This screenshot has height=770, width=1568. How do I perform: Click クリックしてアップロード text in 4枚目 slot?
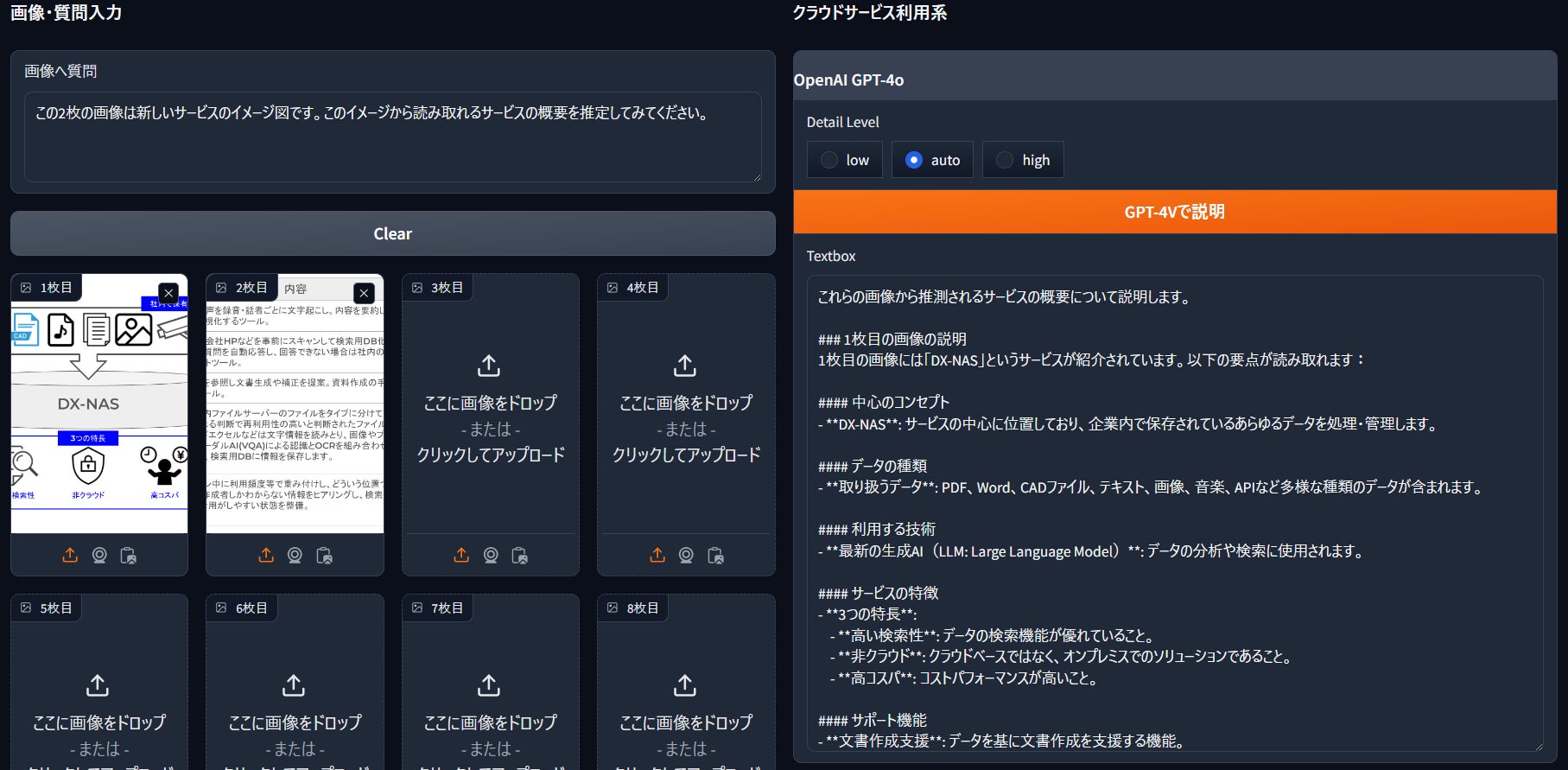click(x=687, y=455)
